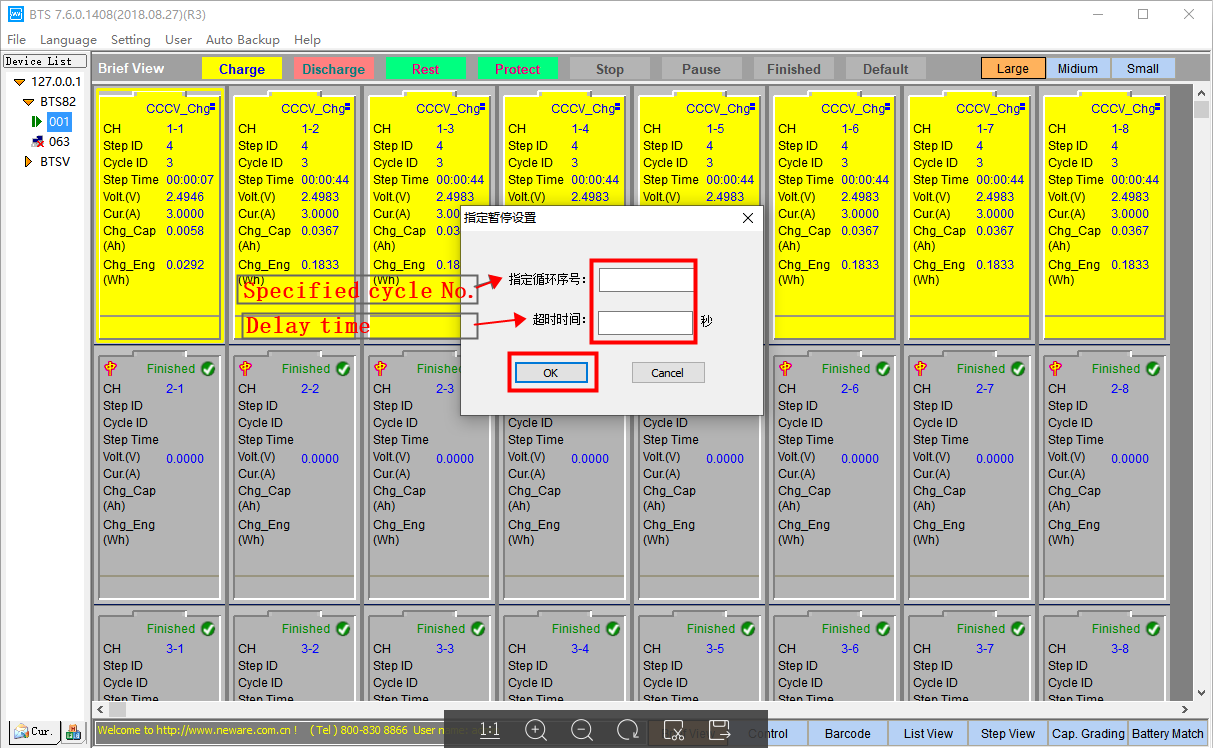Click the green check icon on channel 2-6
The height and width of the screenshot is (748, 1213).
coord(883,369)
